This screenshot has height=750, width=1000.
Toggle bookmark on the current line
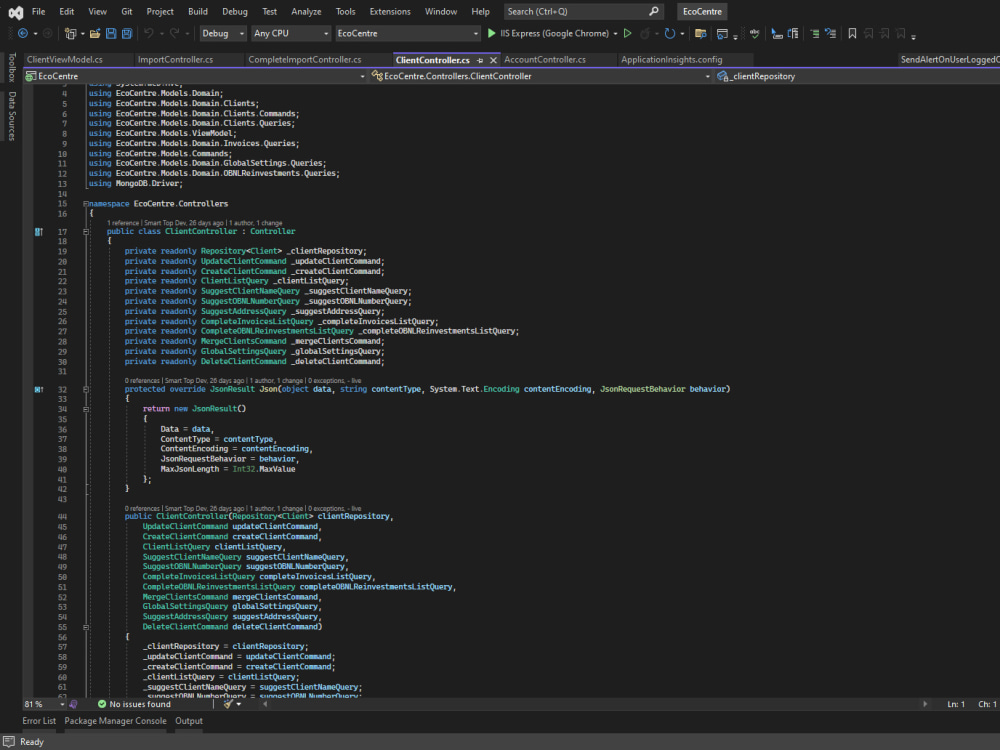coord(852,33)
